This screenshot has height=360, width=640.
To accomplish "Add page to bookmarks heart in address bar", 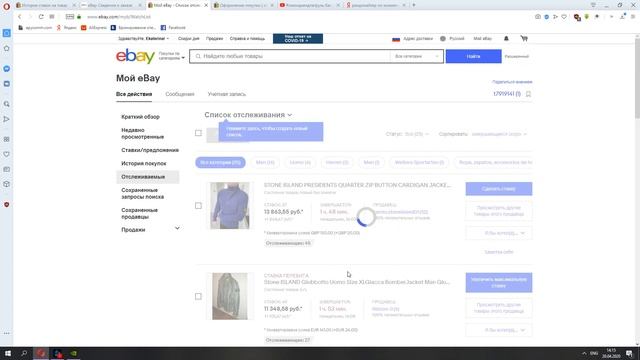I will tap(564, 17).
